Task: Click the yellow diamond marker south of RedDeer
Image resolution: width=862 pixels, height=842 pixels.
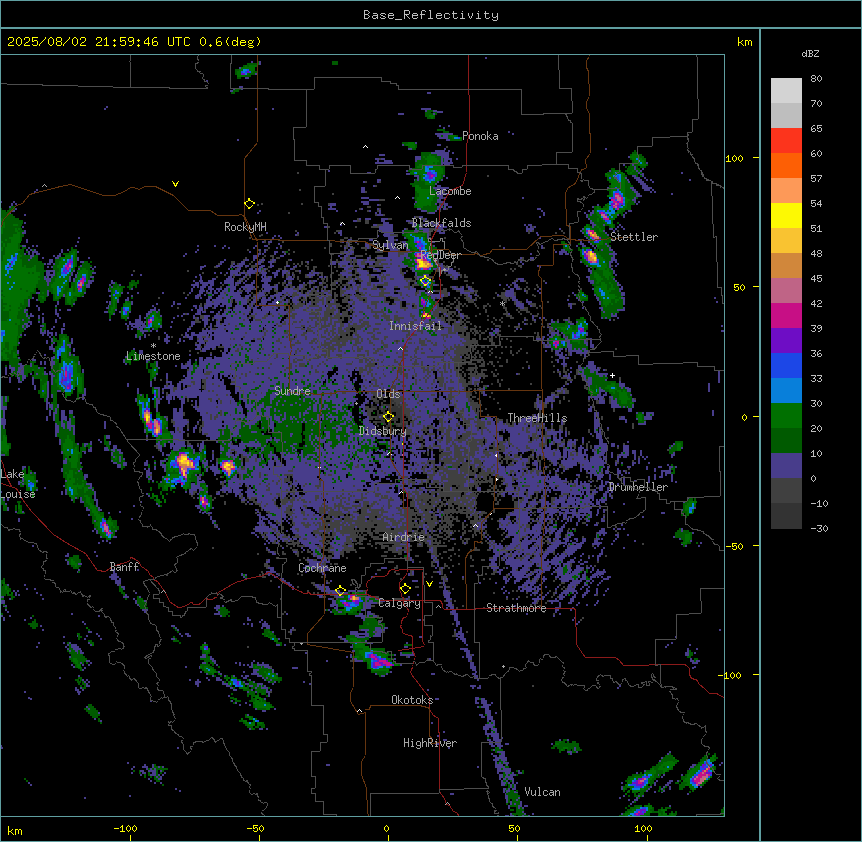Action: 426,281
